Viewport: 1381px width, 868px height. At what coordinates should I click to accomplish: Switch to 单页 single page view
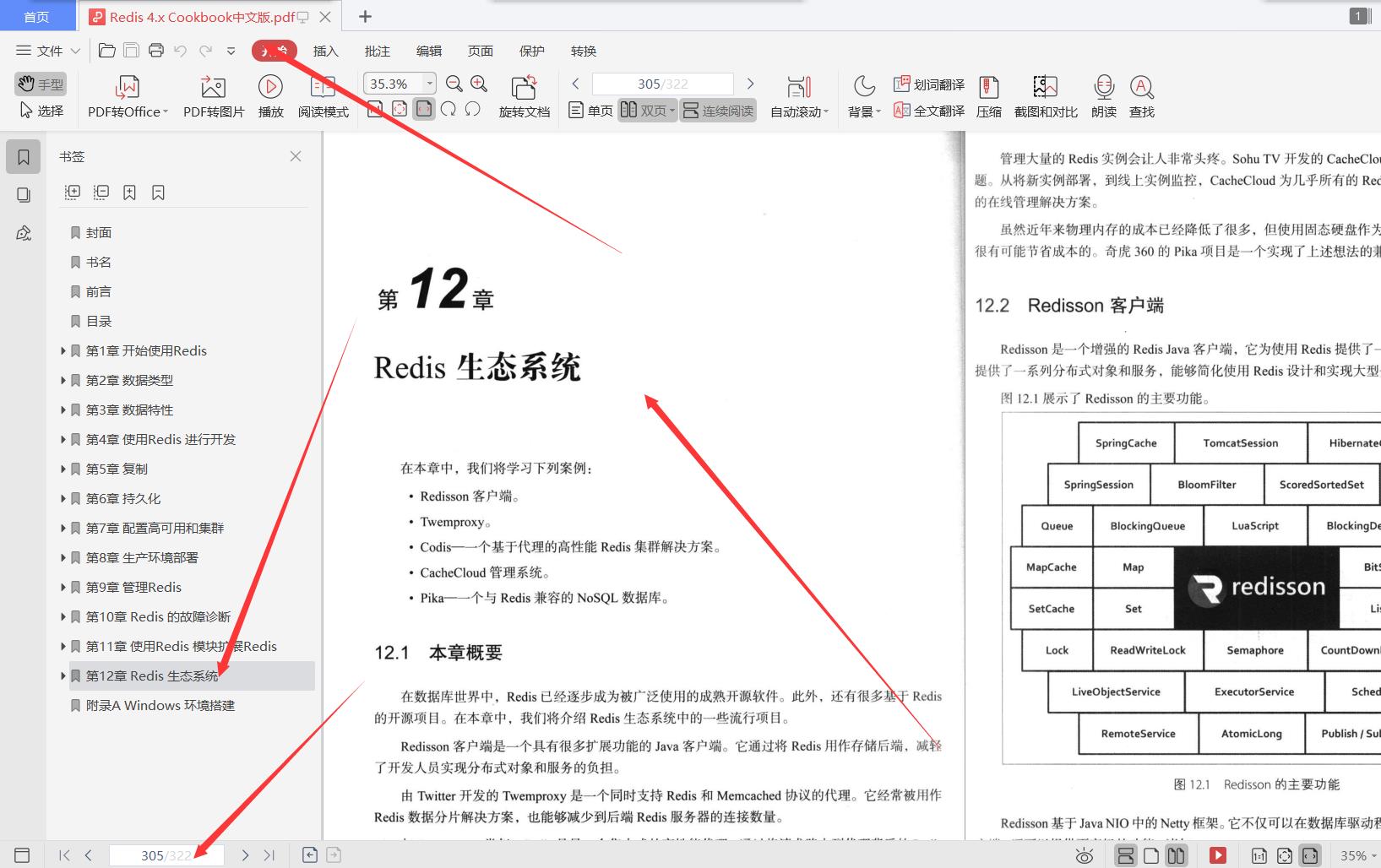click(590, 111)
